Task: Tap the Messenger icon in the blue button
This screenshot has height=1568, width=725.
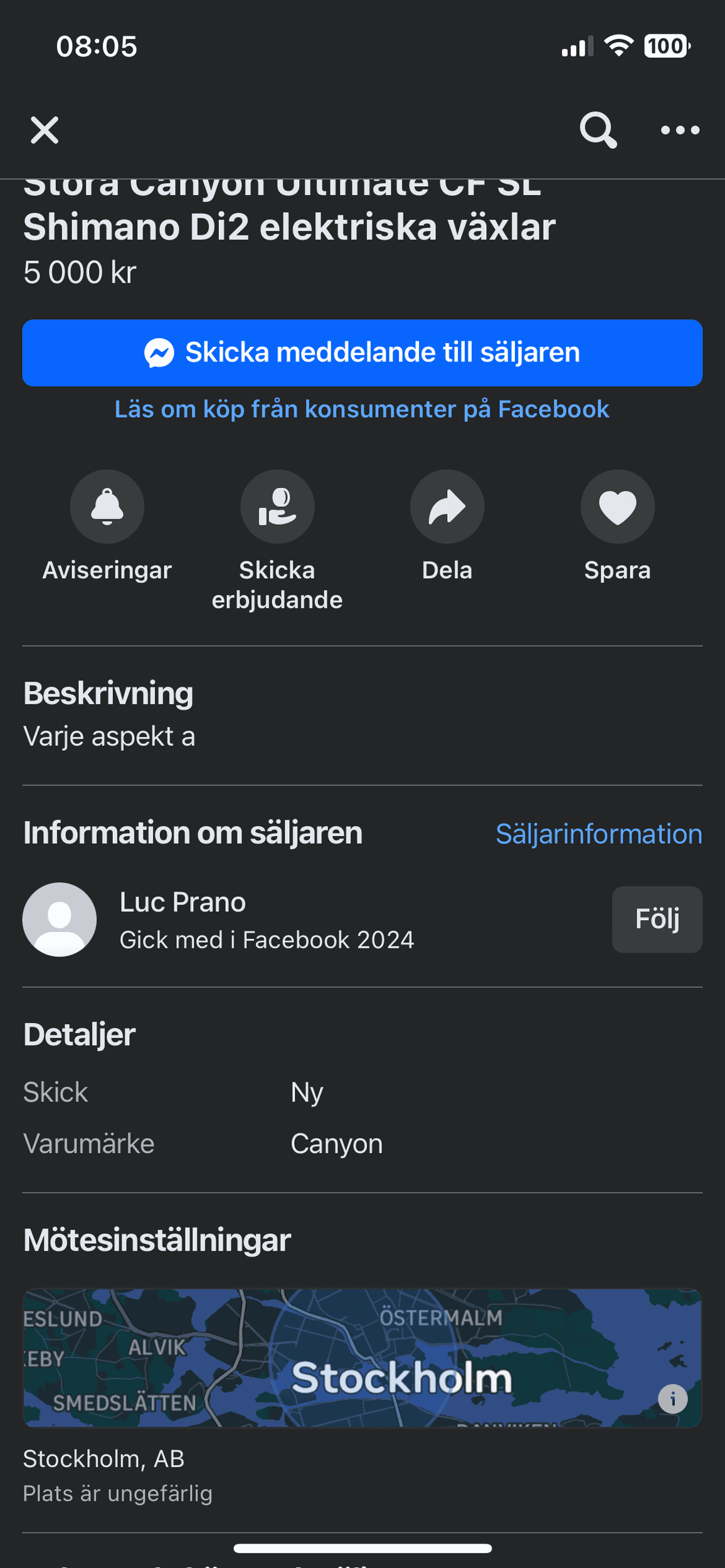Action: tap(159, 353)
